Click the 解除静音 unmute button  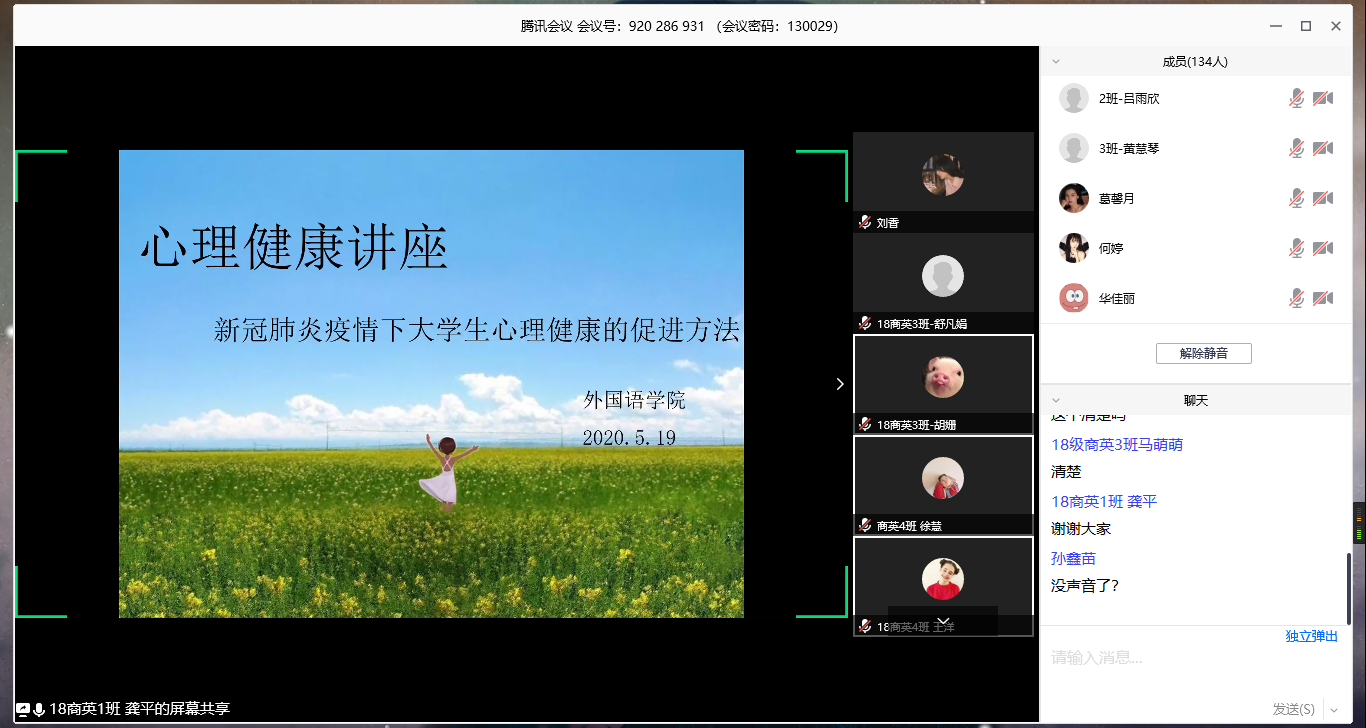(x=1203, y=353)
